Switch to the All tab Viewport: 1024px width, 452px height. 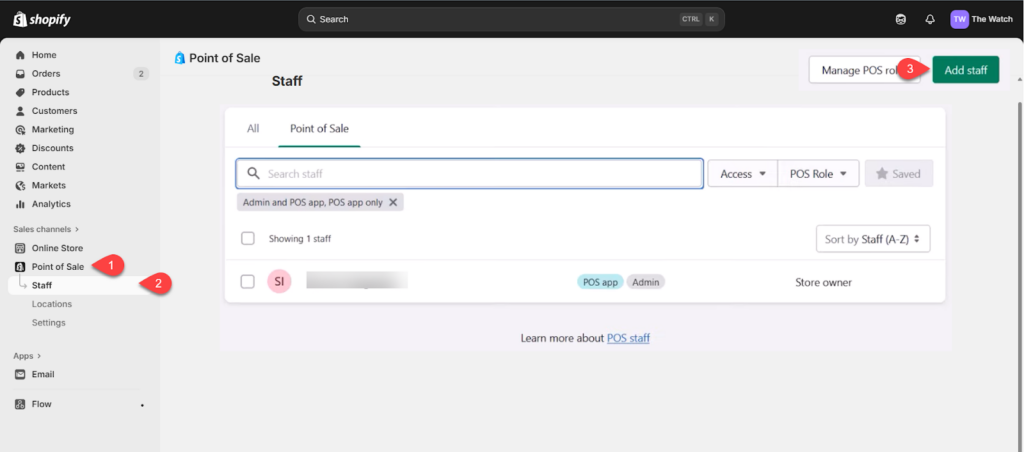tap(253, 129)
